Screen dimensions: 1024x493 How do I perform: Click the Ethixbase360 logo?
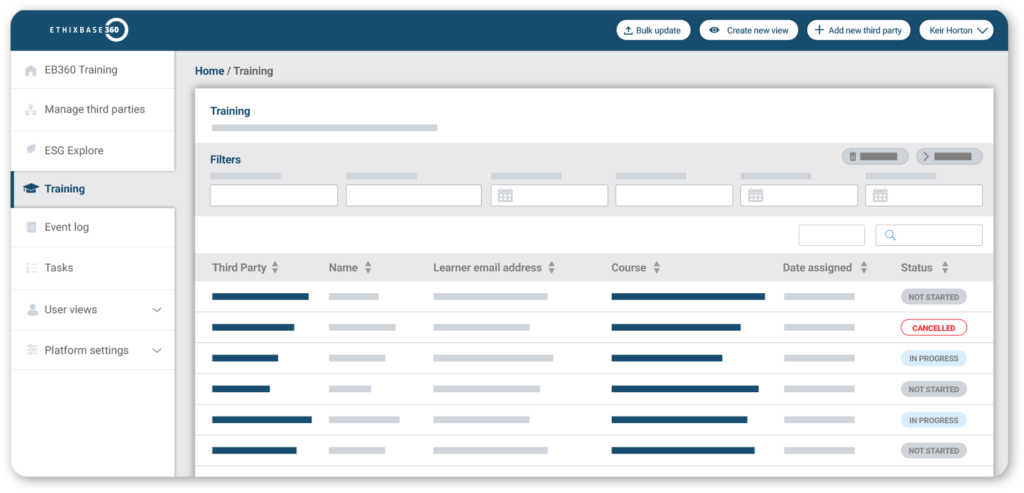pyautogui.click(x=89, y=30)
